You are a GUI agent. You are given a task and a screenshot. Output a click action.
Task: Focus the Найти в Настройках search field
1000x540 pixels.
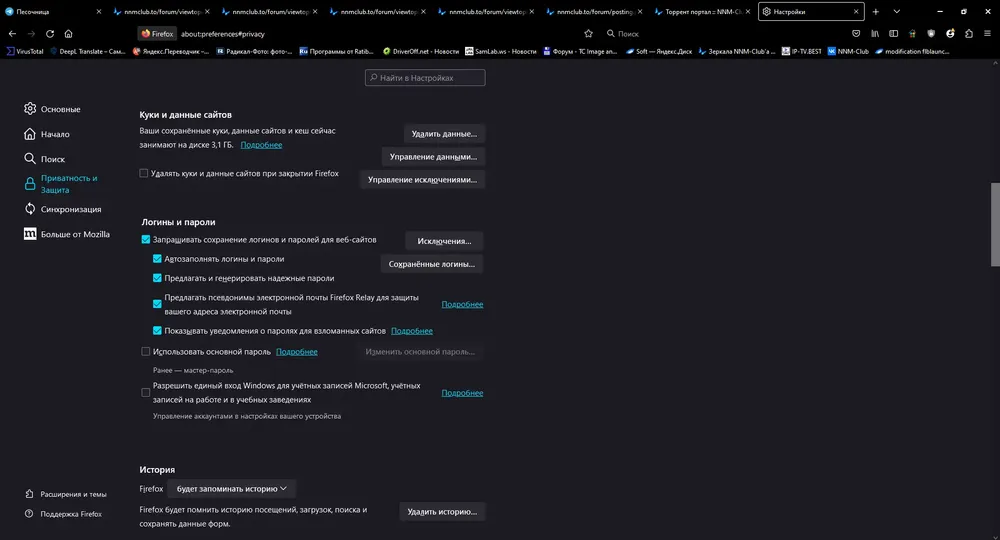(x=425, y=78)
